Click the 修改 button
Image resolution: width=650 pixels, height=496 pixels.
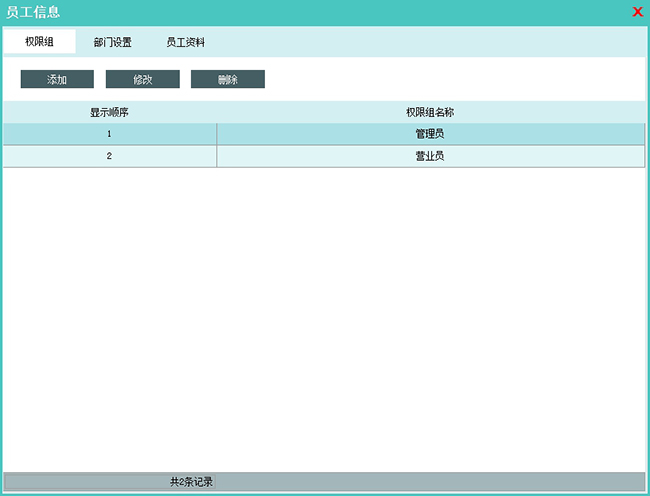[x=143, y=80]
